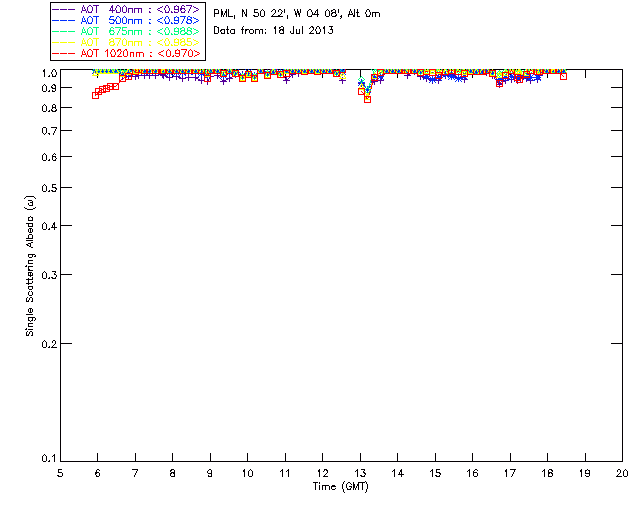Click the 0.8 y-axis tick label

click(49, 108)
